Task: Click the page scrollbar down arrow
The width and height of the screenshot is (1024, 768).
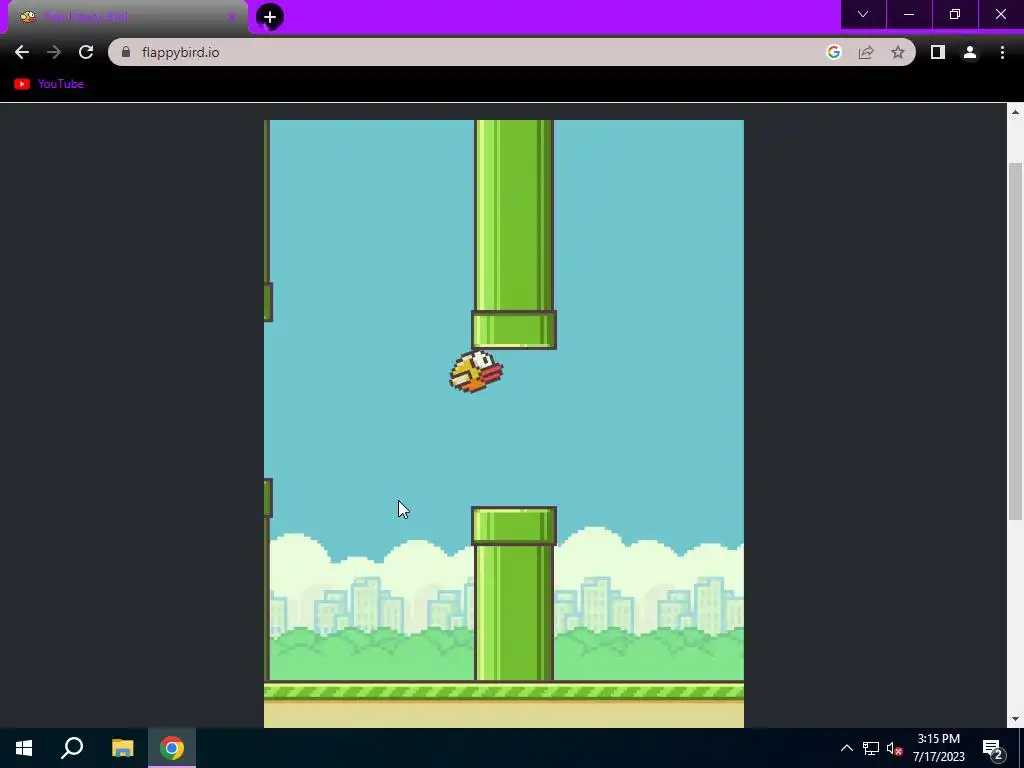Action: [1015, 719]
